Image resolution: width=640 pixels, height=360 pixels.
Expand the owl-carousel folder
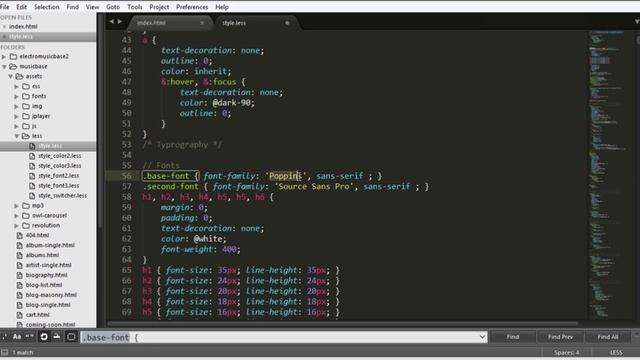tap(17, 216)
